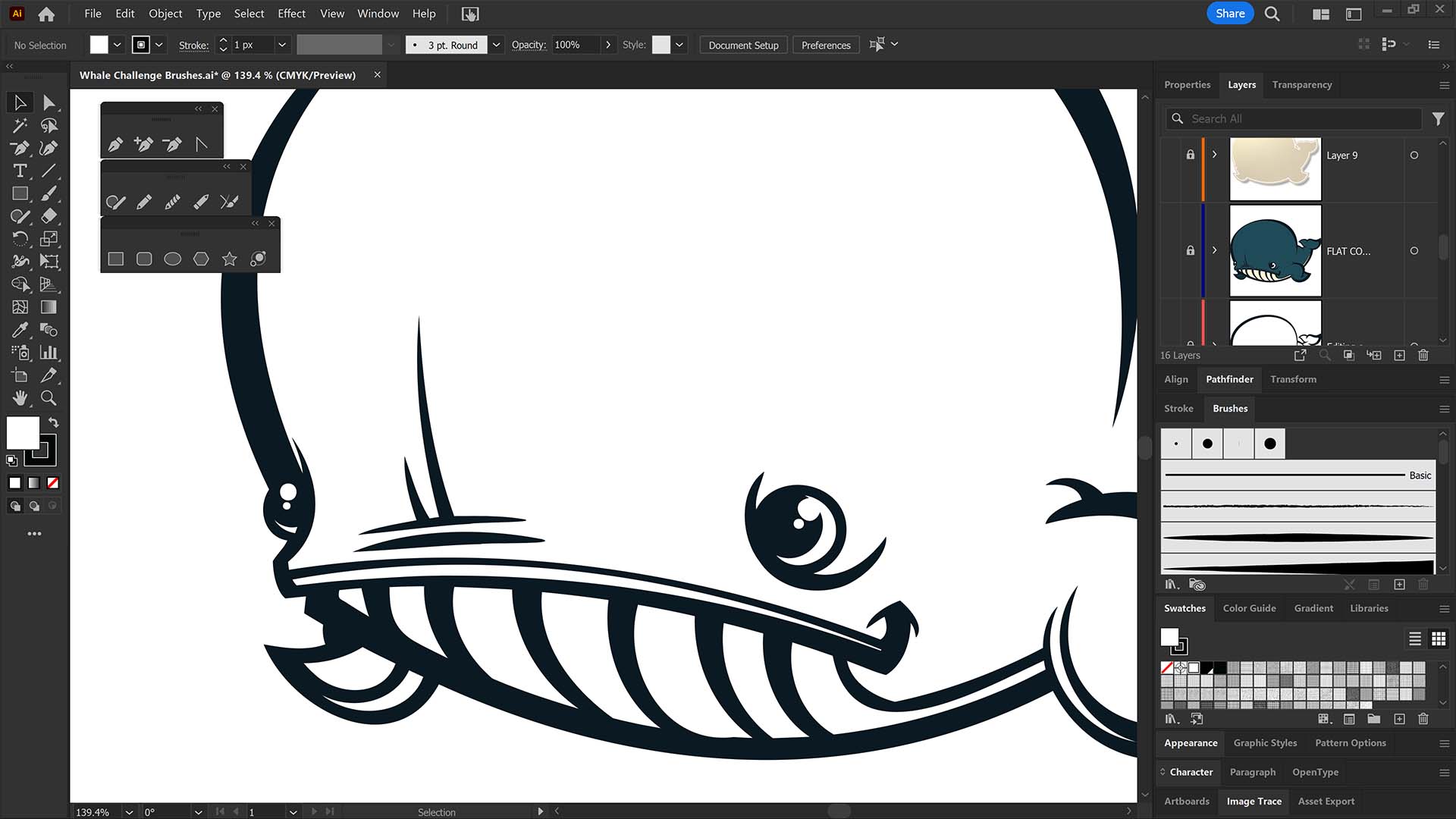Screen dimensions: 1456x819
Task: Choose Add Anchor Point tool in floating panel
Action: tap(143, 144)
